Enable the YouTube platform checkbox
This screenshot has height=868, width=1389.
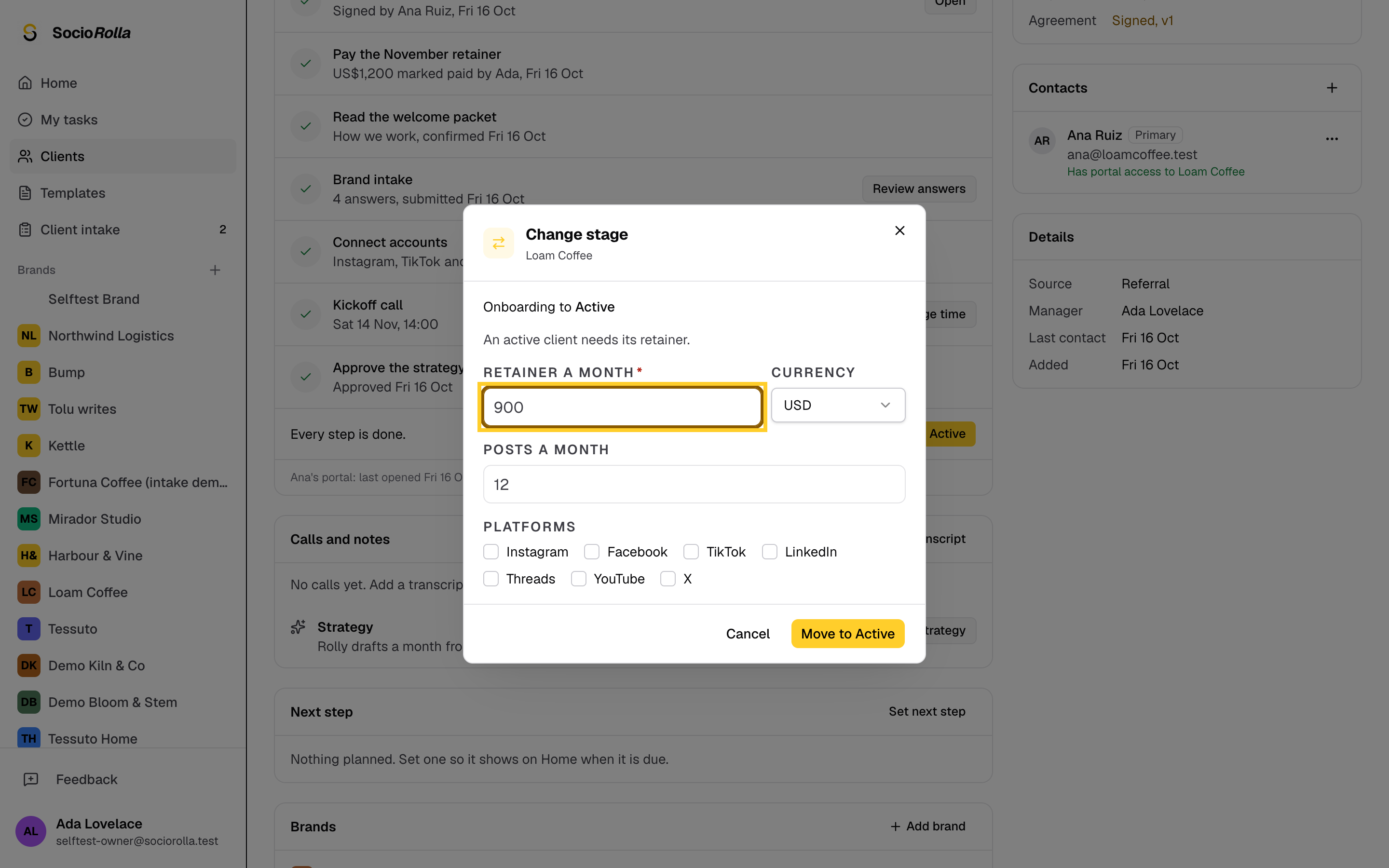pos(579,579)
